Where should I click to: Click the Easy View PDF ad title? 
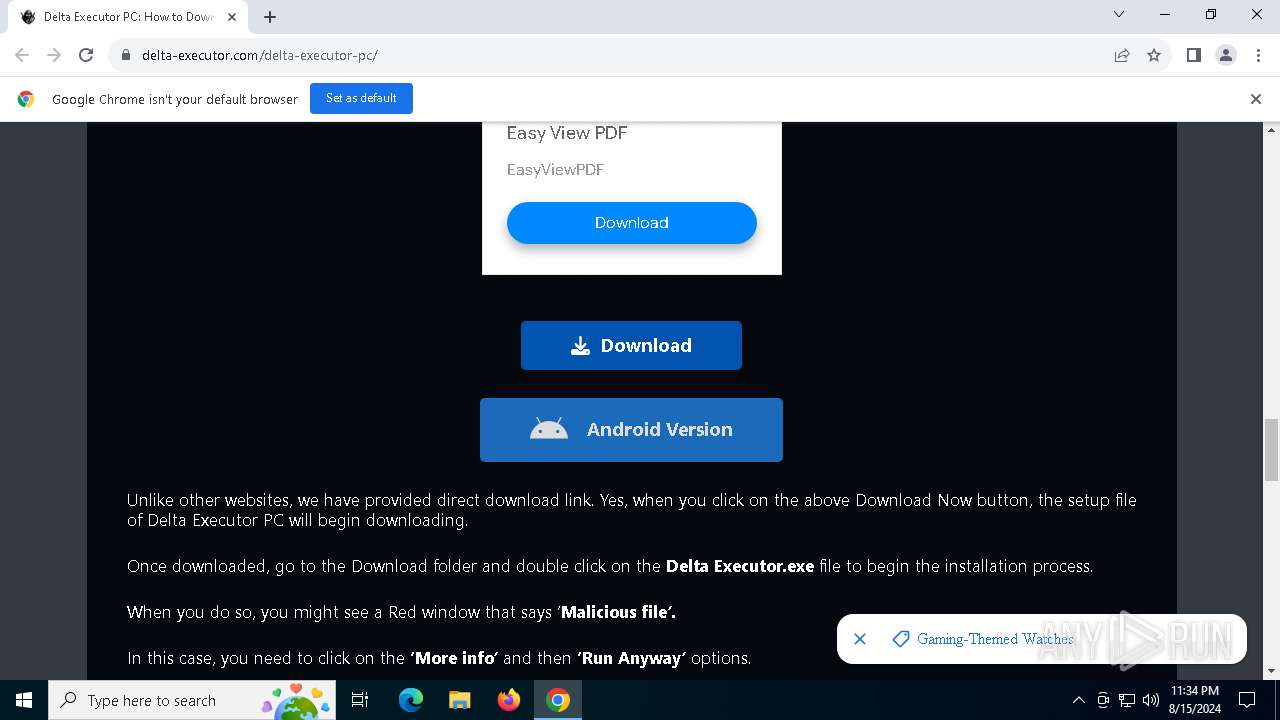tap(567, 133)
